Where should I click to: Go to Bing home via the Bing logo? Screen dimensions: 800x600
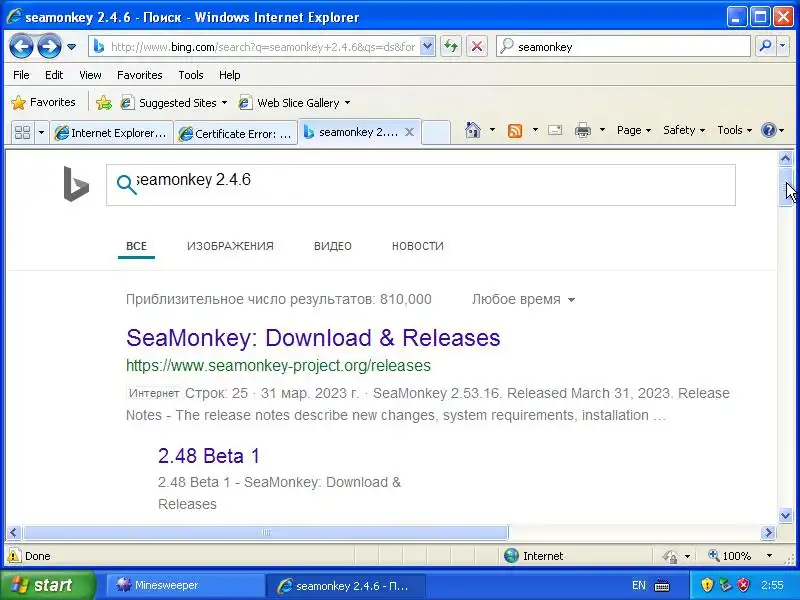click(76, 184)
